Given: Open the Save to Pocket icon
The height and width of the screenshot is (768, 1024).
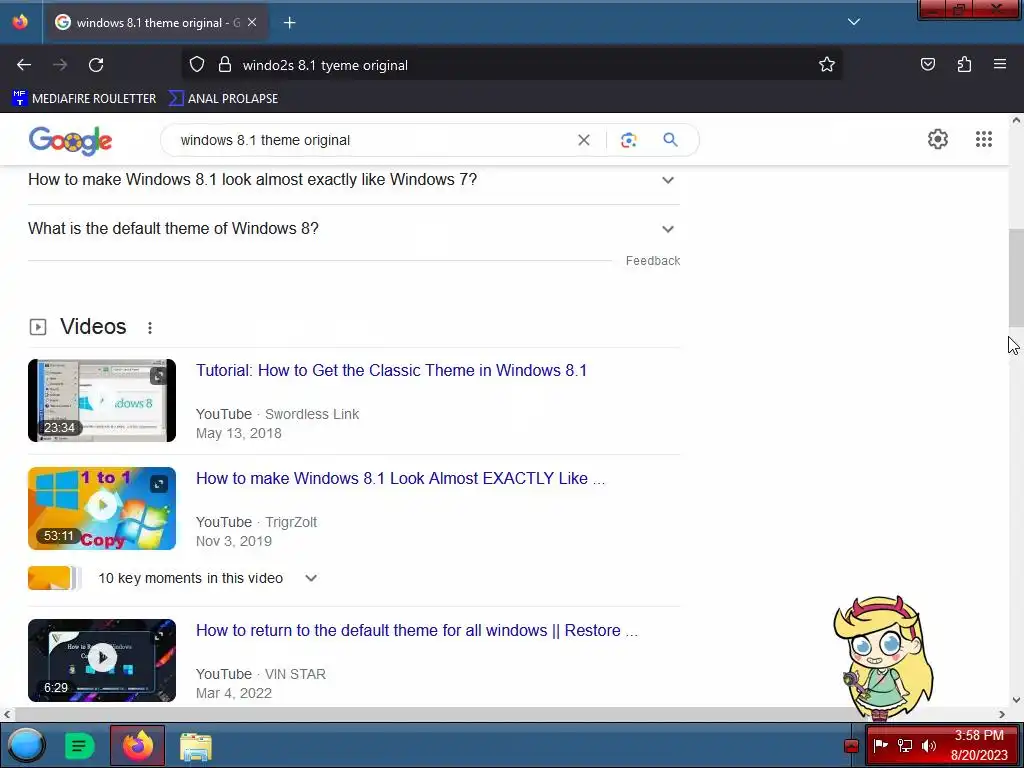Looking at the screenshot, I should (928, 64).
